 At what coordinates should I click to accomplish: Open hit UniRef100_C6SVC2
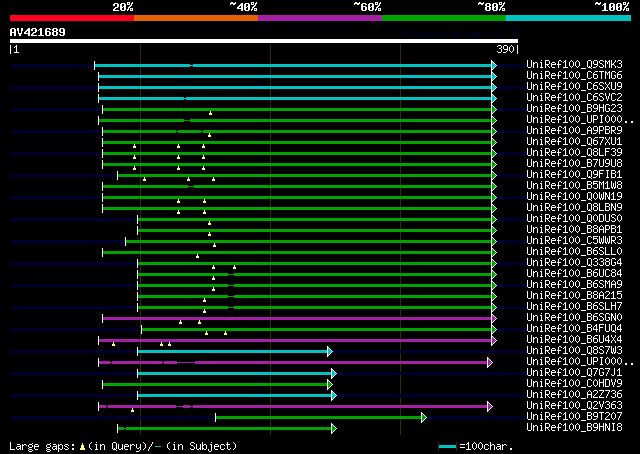574,97
